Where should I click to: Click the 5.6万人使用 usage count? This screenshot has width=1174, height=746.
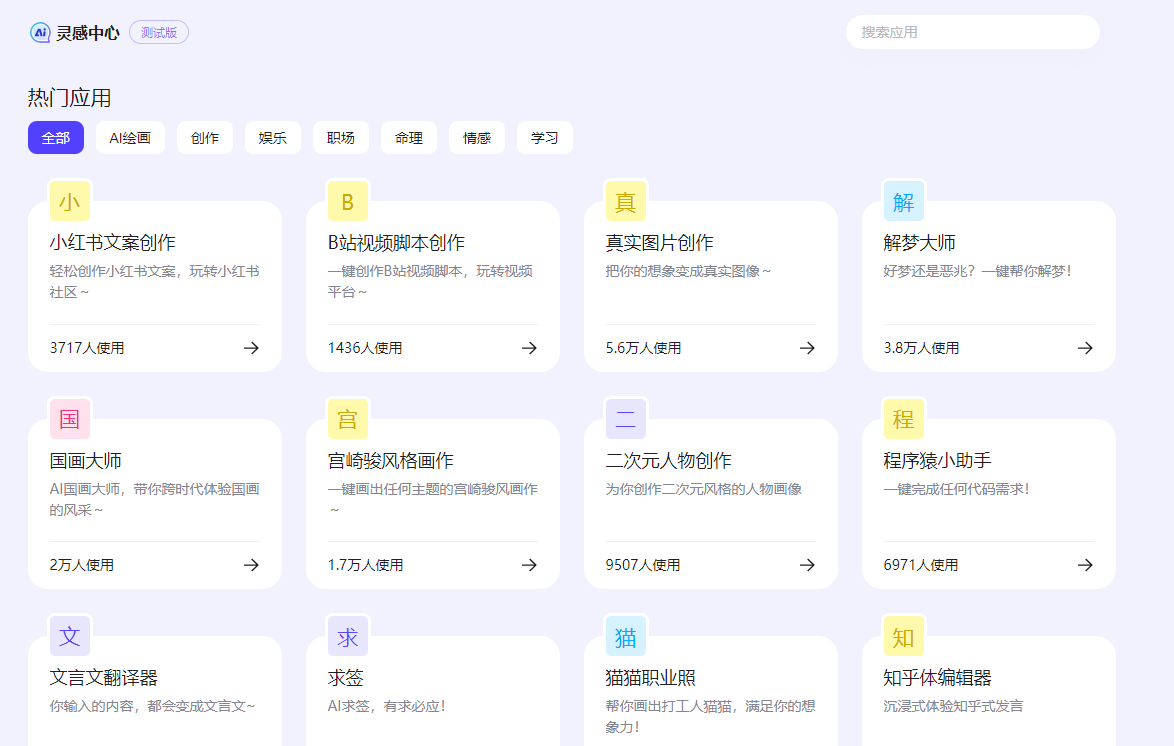[x=643, y=348]
